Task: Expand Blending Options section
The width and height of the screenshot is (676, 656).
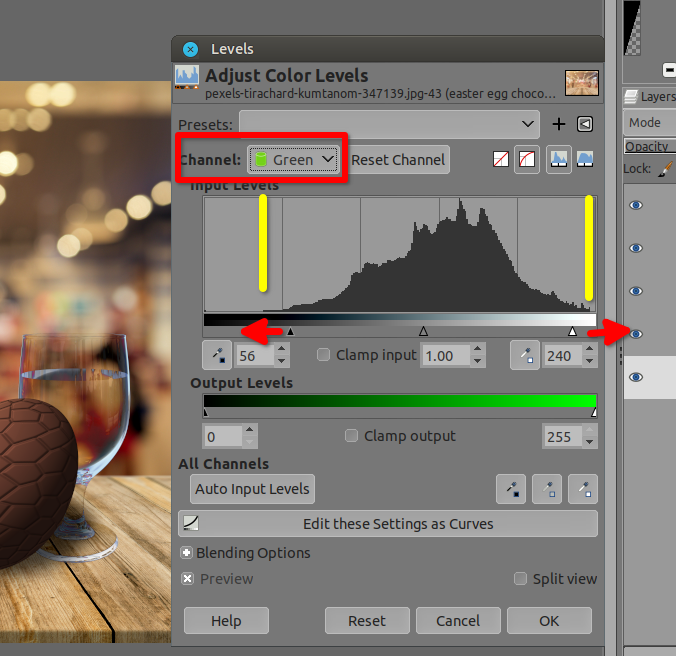Action: coord(187,553)
